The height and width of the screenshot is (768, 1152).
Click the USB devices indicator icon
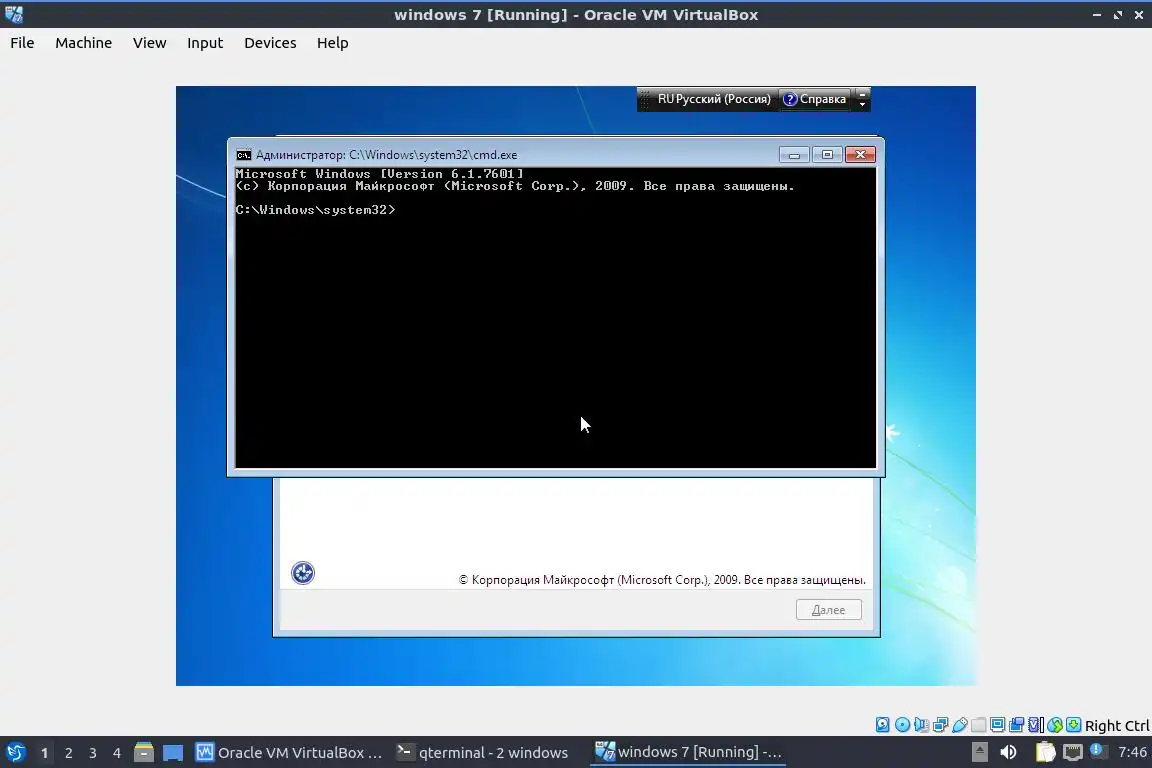click(x=960, y=725)
